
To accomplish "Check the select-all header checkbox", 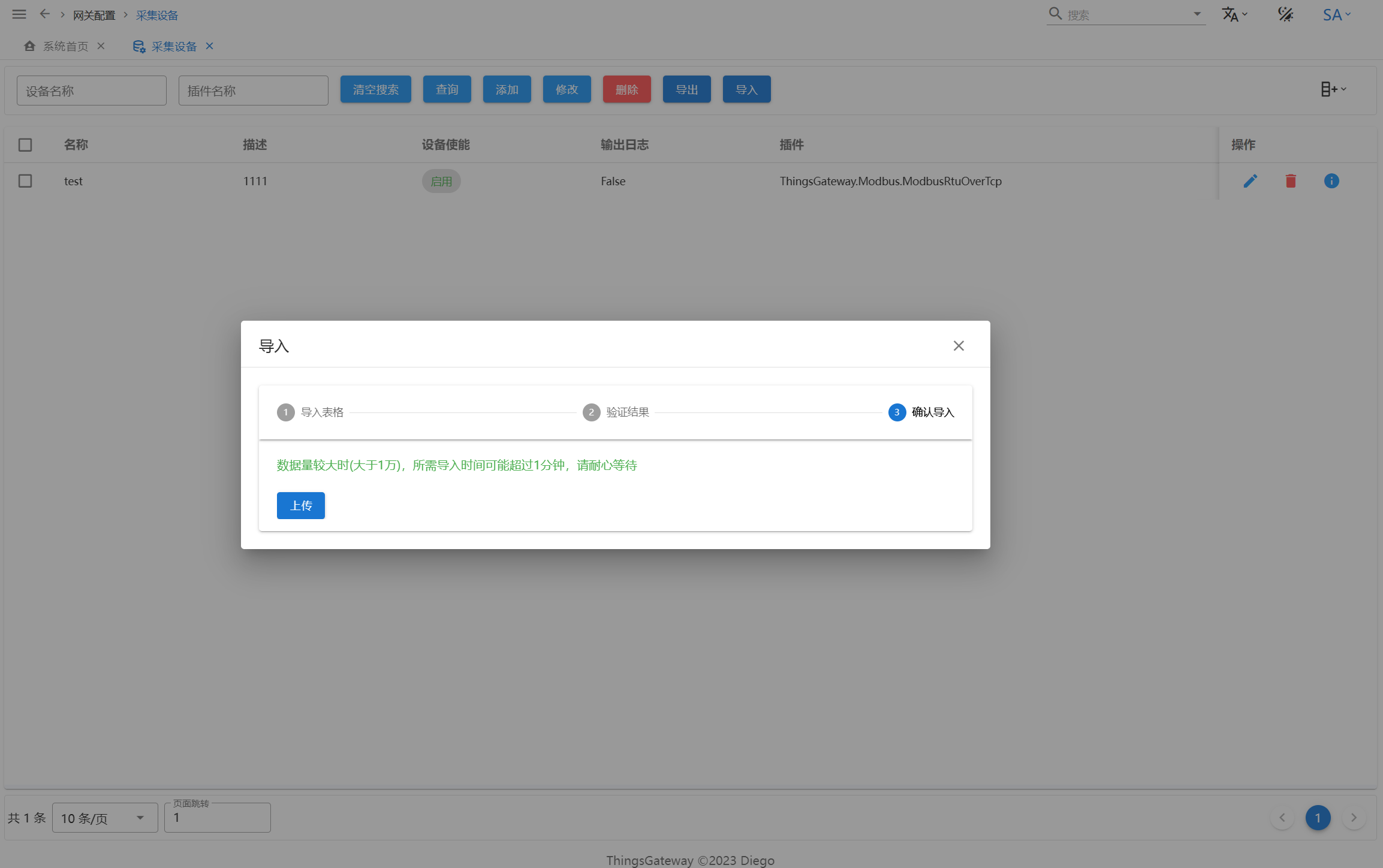I will pyautogui.click(x=25, y=145).
